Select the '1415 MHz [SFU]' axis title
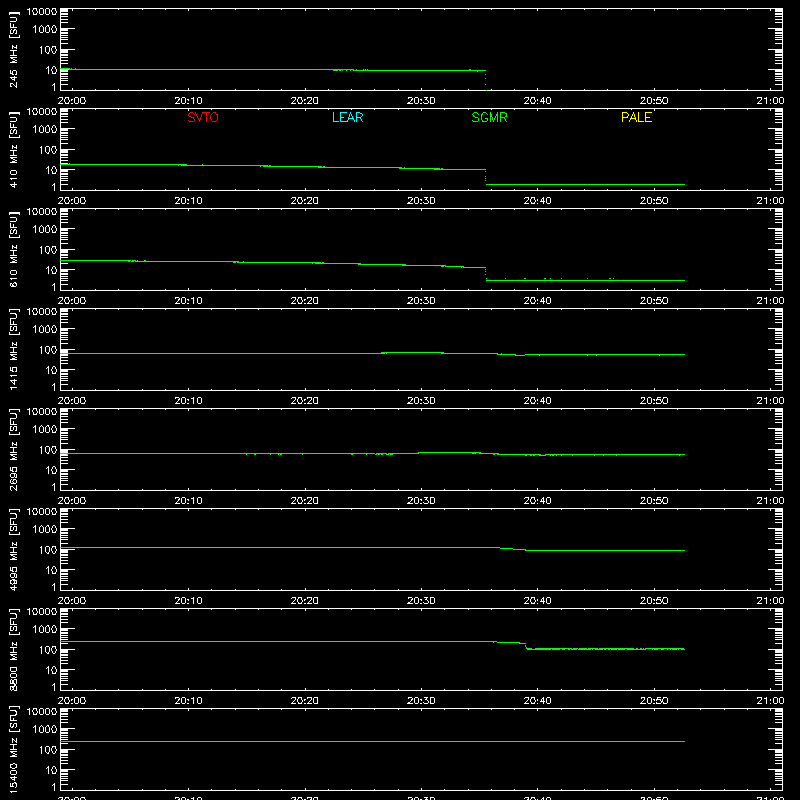Image resolution: width=800 pixels, height=800 pixels. pyautogui.click(x=13, y=349)
